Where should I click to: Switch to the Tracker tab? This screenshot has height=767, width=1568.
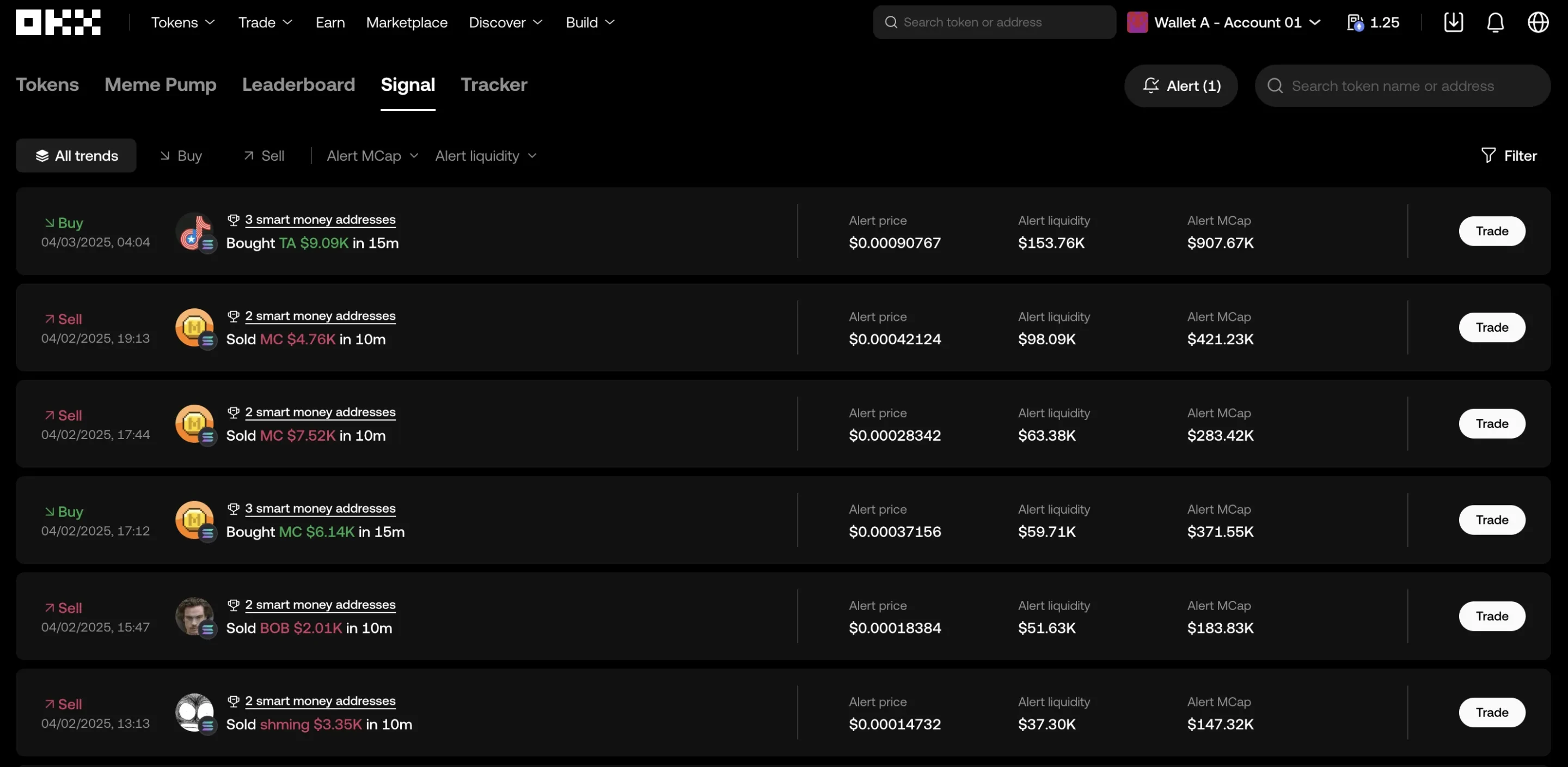494,84
